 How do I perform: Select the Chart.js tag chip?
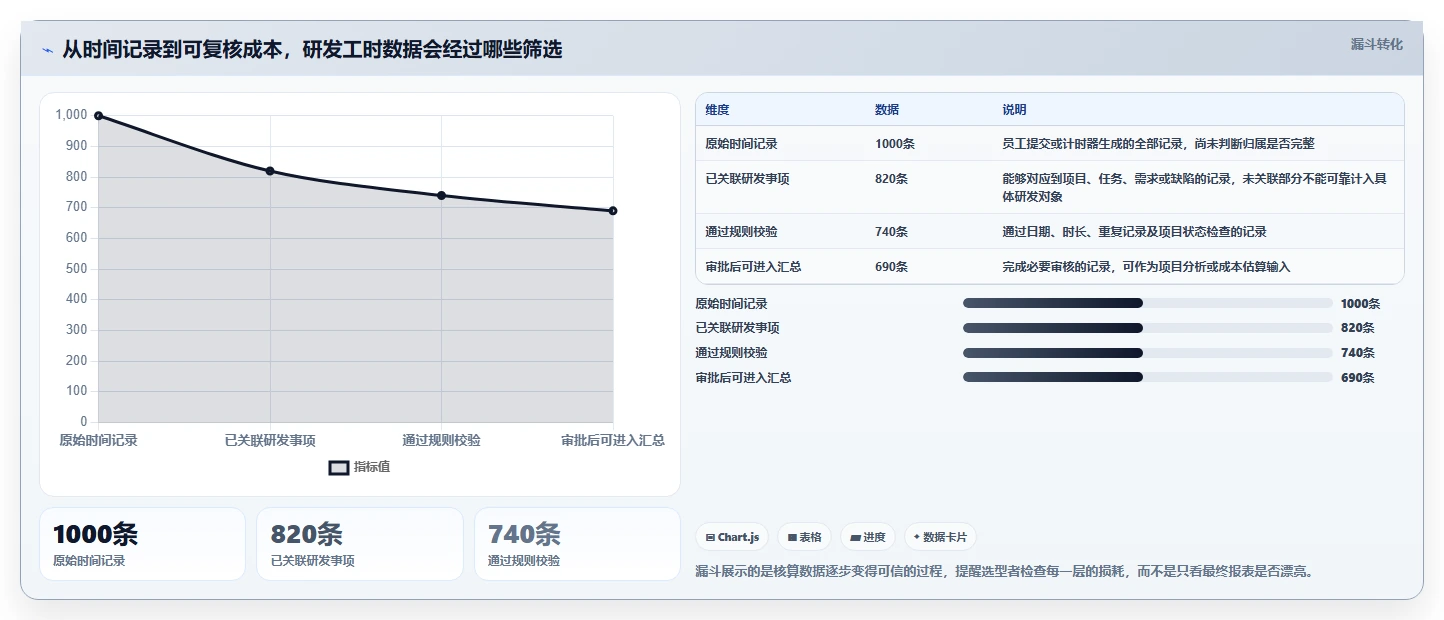tap(732, 537)
